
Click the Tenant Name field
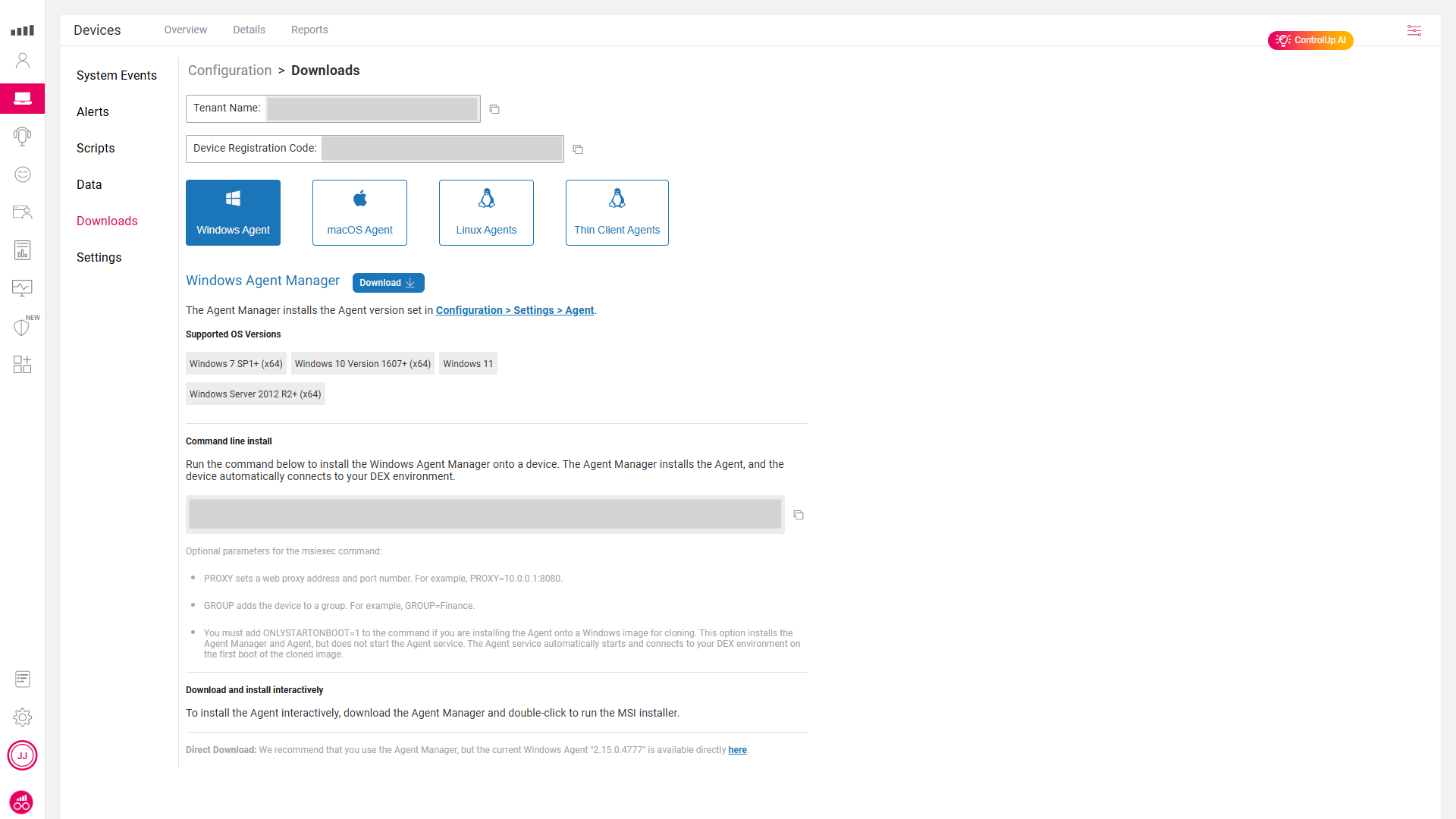[333, 108]
